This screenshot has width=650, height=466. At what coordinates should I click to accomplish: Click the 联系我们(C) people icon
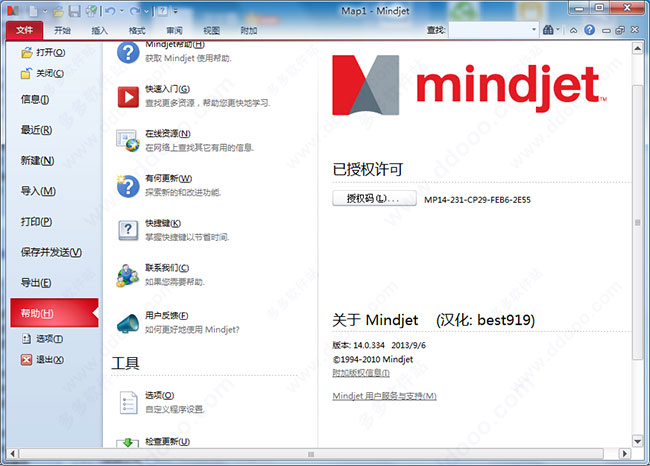pyautogui.click(x=127, y=275)
